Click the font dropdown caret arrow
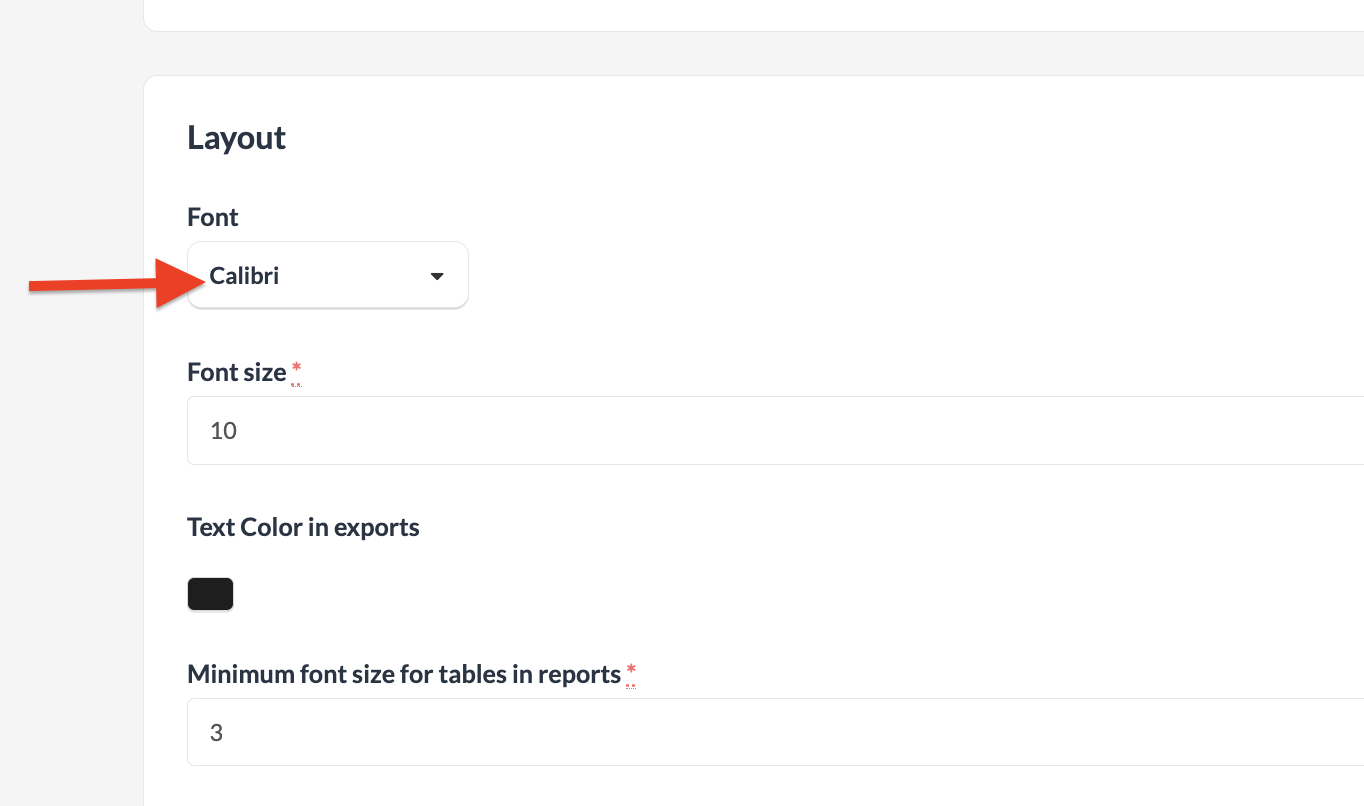This screenshot has width=1364, height=806. point(437,276)
